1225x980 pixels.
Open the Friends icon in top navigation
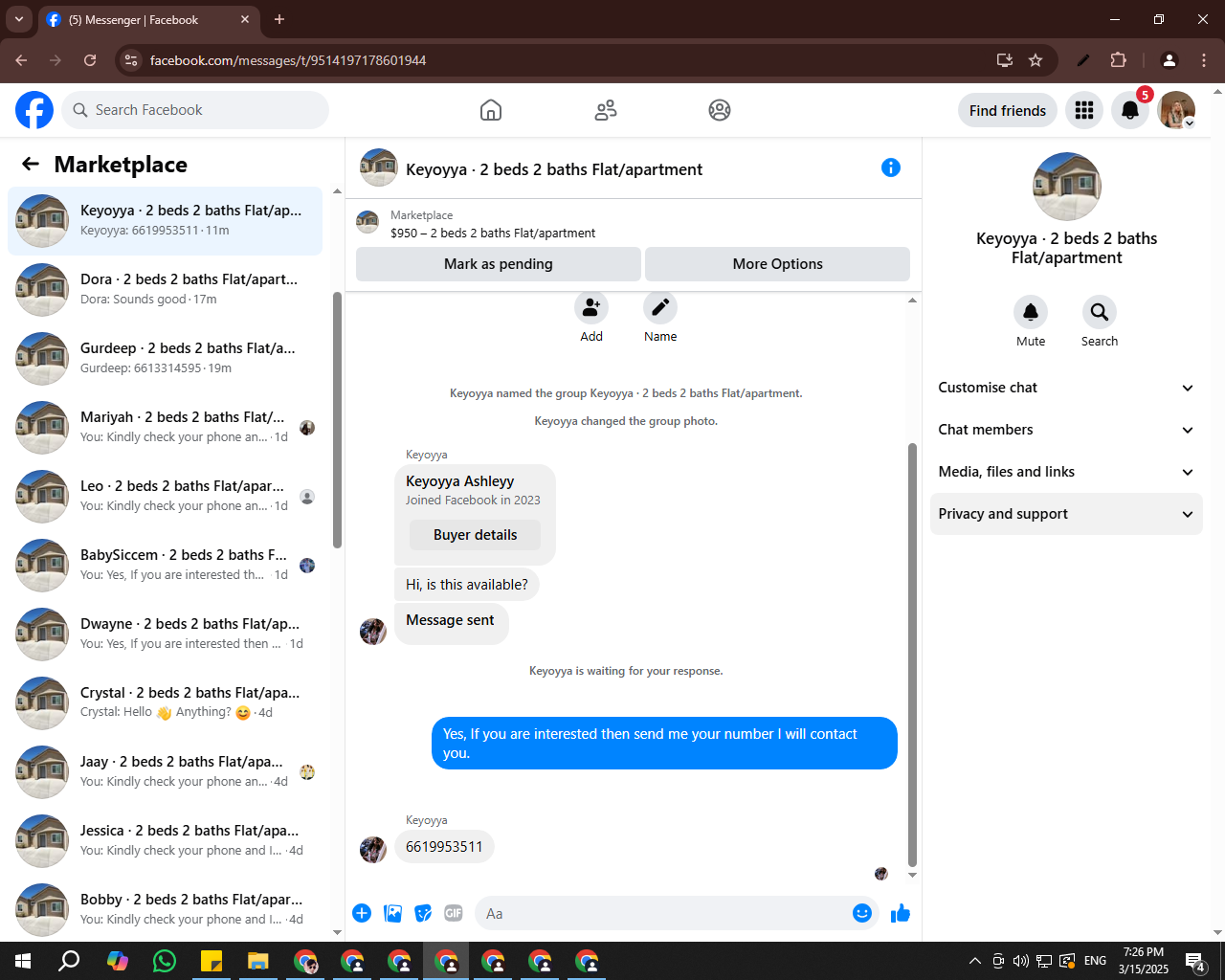point(606,110)
